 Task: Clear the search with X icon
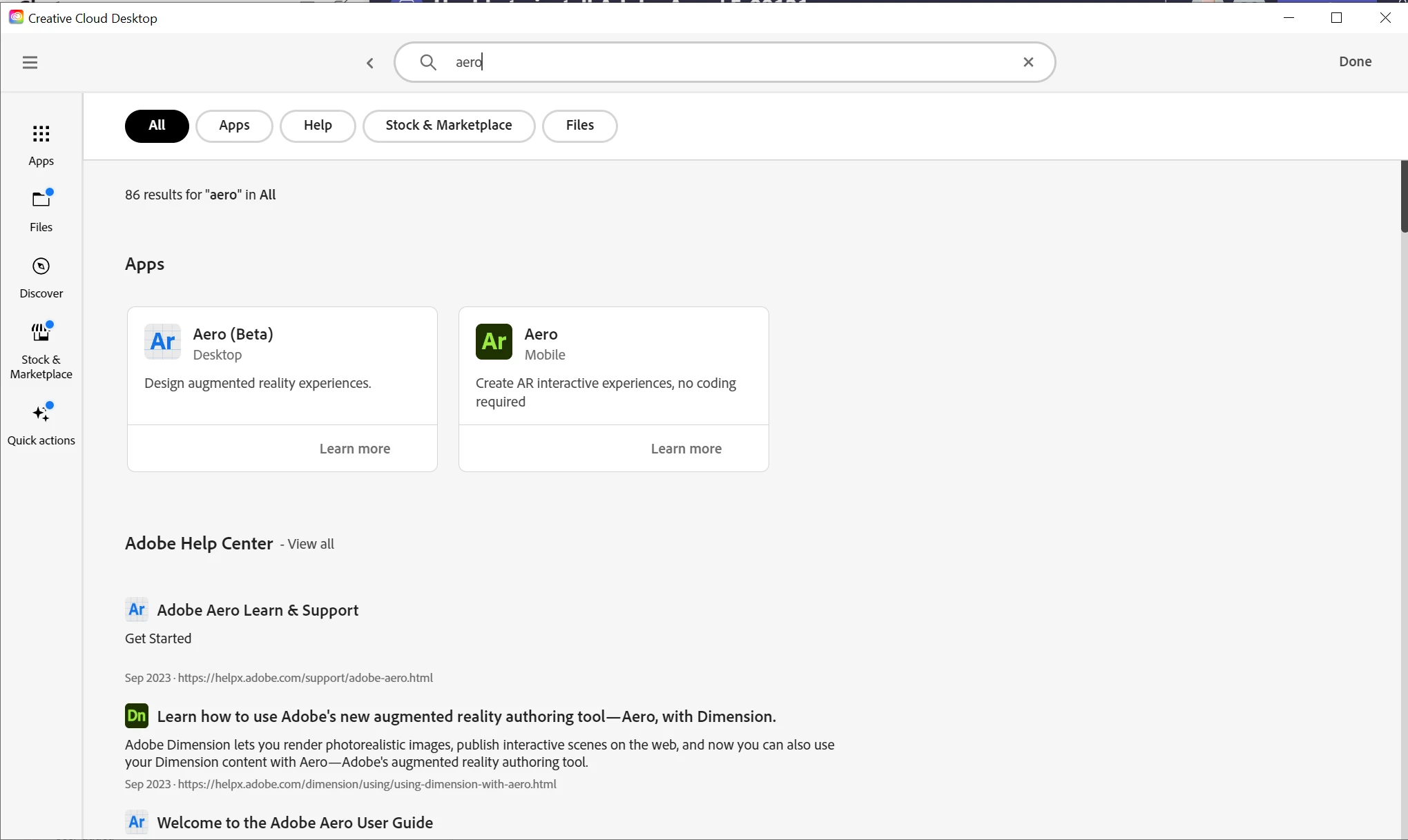pyautogui.click(x=1028, y=62)
